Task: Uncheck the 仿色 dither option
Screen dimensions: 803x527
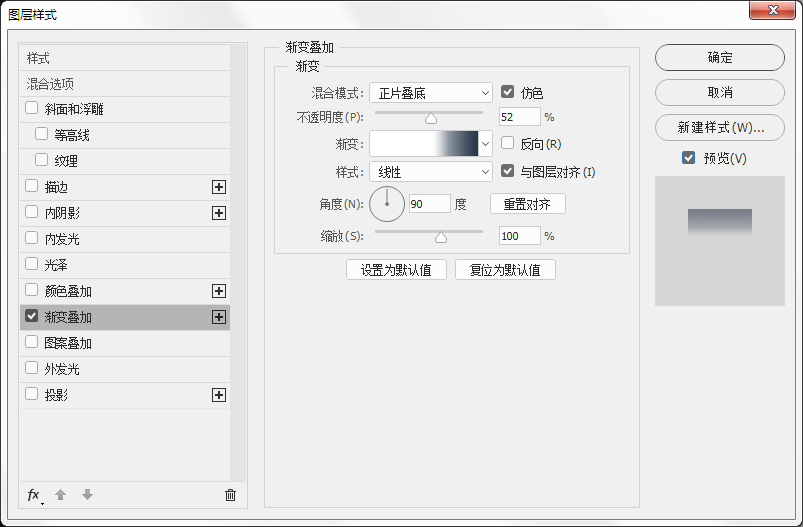Action: (x=508, y=92)
